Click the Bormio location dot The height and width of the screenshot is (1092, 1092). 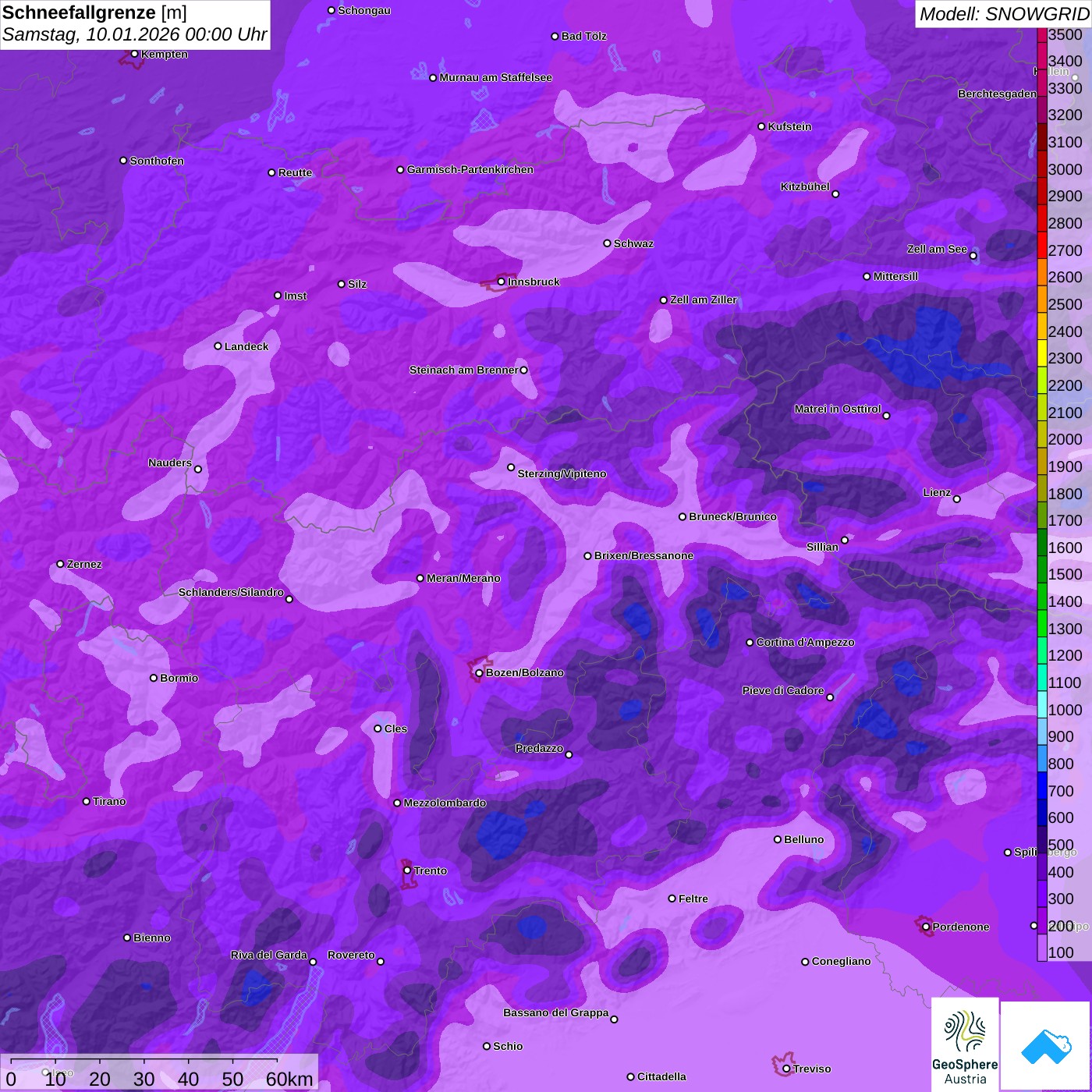[154, 678]
